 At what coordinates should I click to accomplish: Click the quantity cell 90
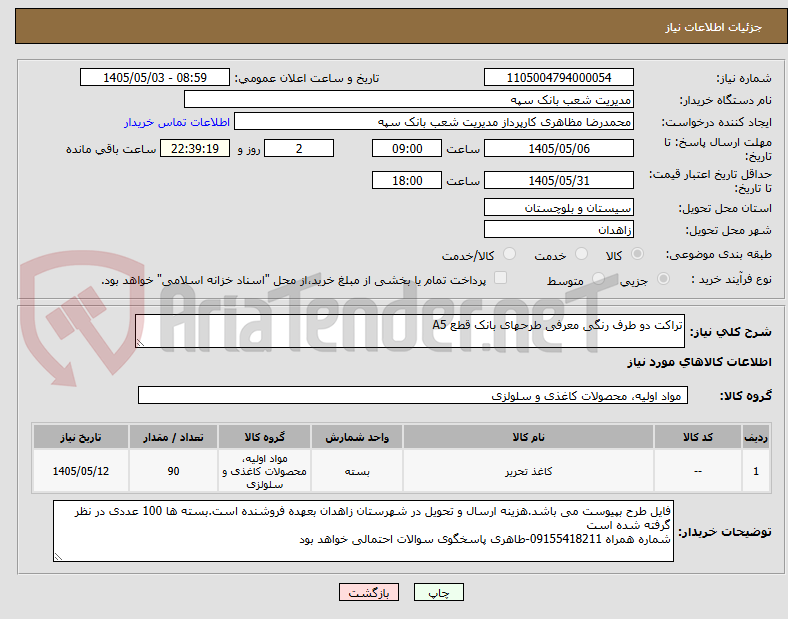[x=173, y=471]
